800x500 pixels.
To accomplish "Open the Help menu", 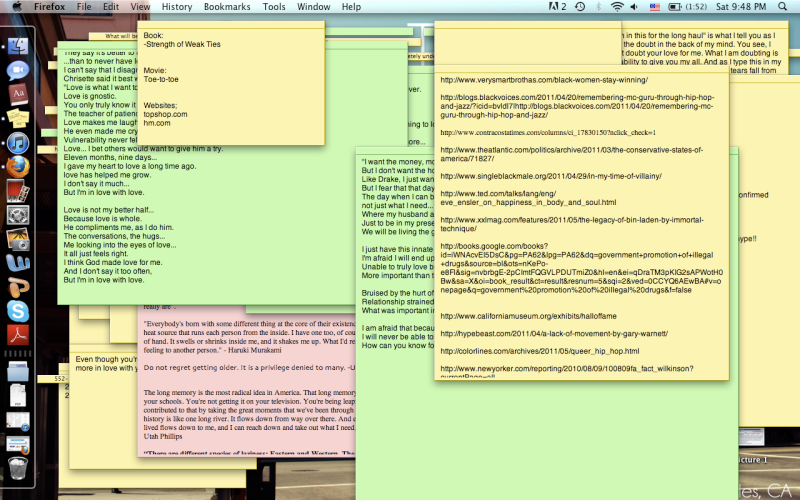I will point(351,7).
